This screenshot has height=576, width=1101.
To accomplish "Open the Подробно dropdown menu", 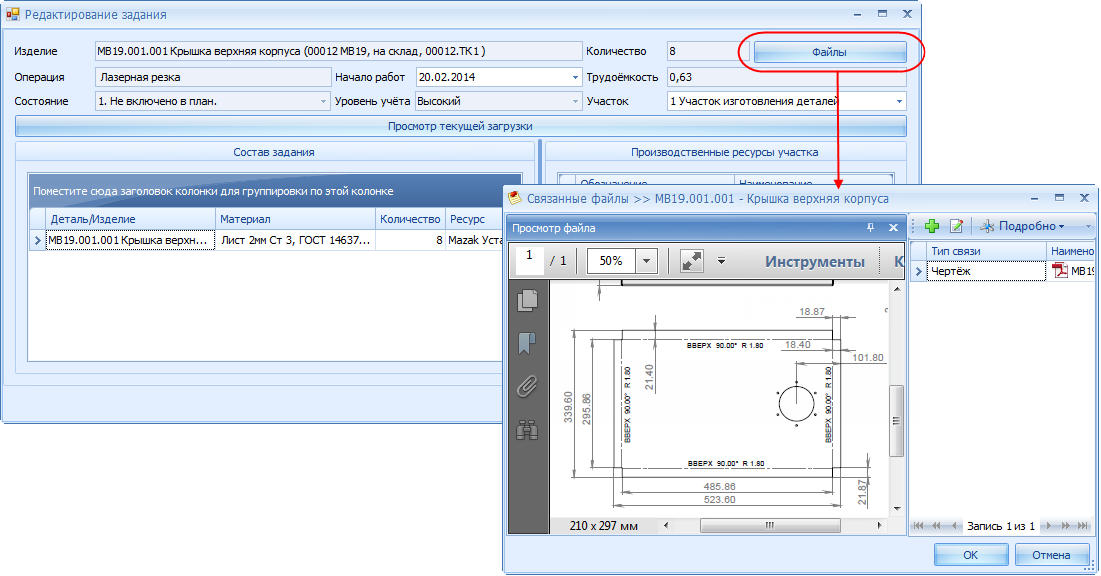I will click(x=1025, y=226).
